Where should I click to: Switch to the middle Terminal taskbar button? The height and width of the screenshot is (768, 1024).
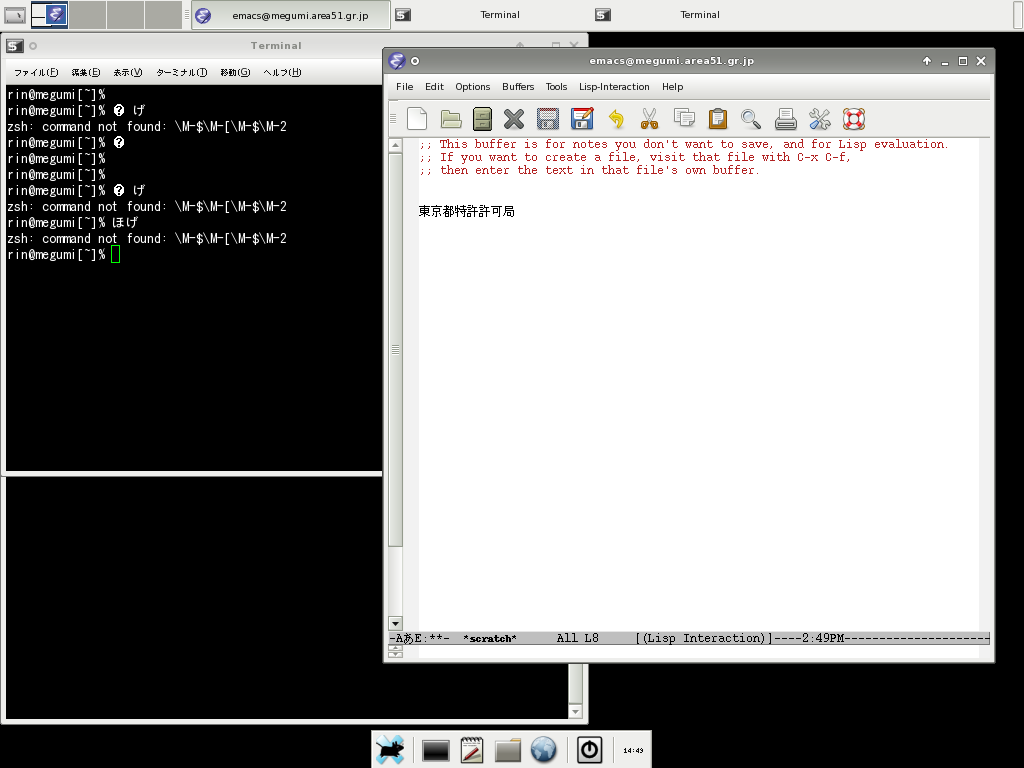click(490, 15)
